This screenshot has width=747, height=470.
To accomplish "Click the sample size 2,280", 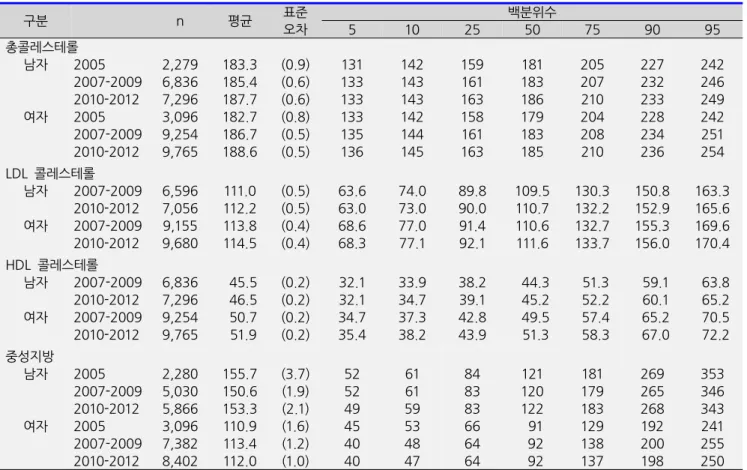I will (180, 374).
